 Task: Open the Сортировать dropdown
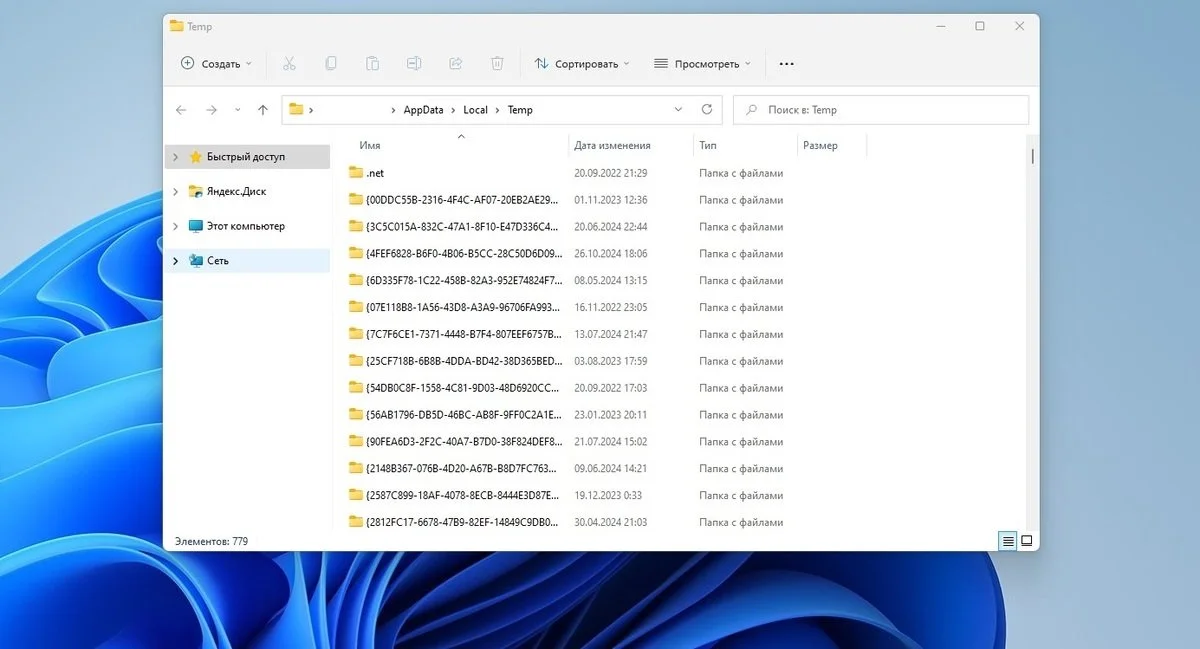point(582,63)
